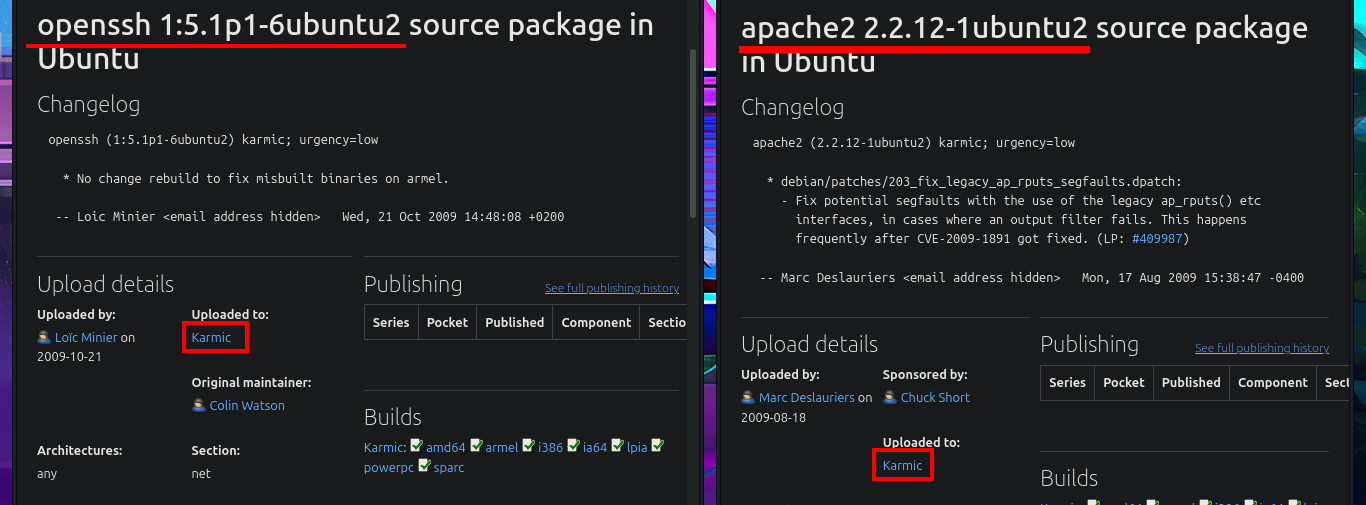
Task: Open the powerpc build link
Action: tap(389, 468)
